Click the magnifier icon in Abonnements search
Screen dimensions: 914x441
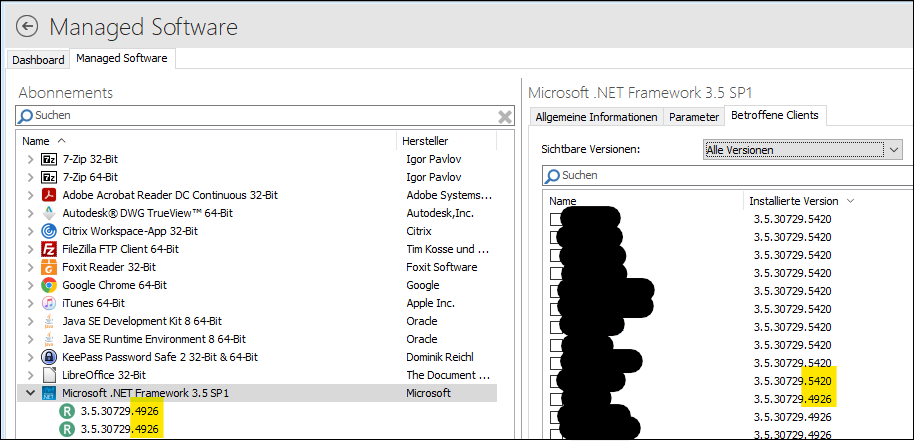coord(25,116)
